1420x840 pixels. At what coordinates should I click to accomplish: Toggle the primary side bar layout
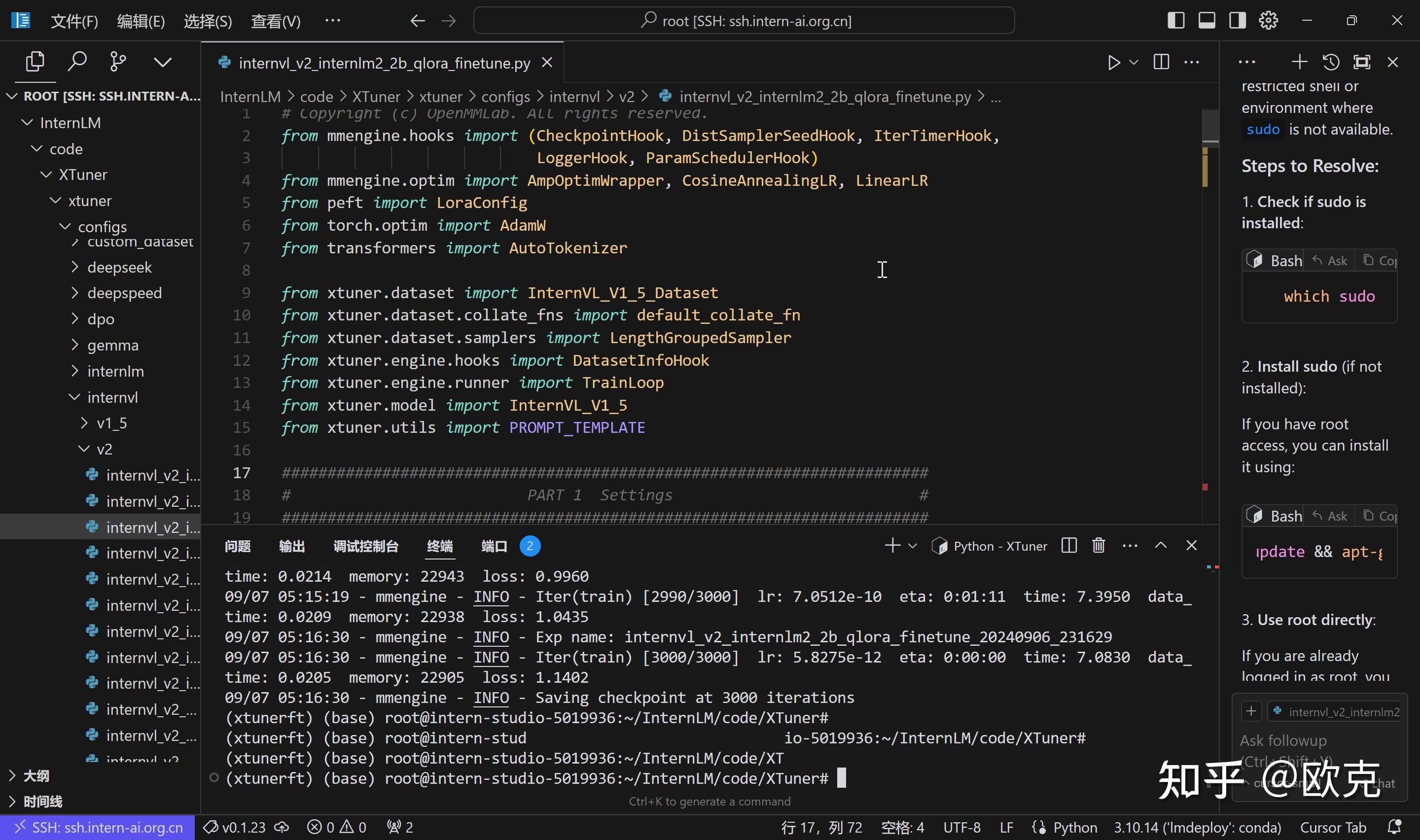pos(1176,21)
